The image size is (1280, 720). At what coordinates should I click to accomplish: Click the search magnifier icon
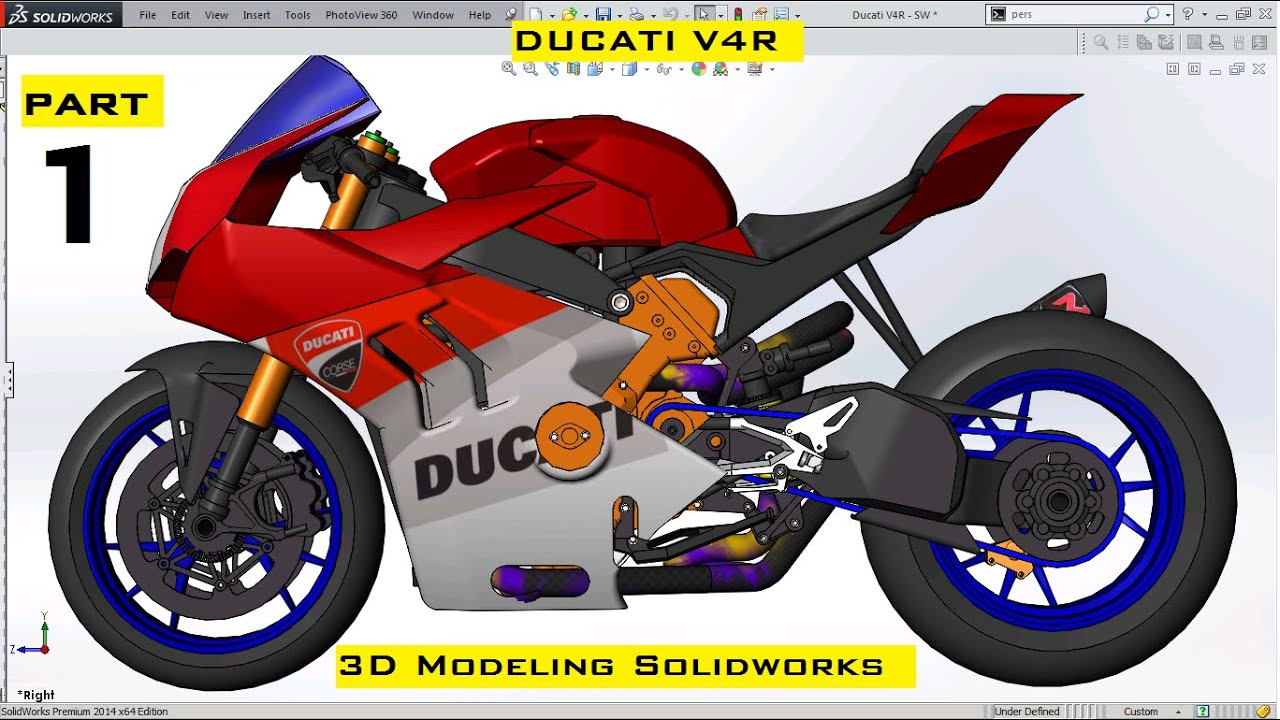1152,14
